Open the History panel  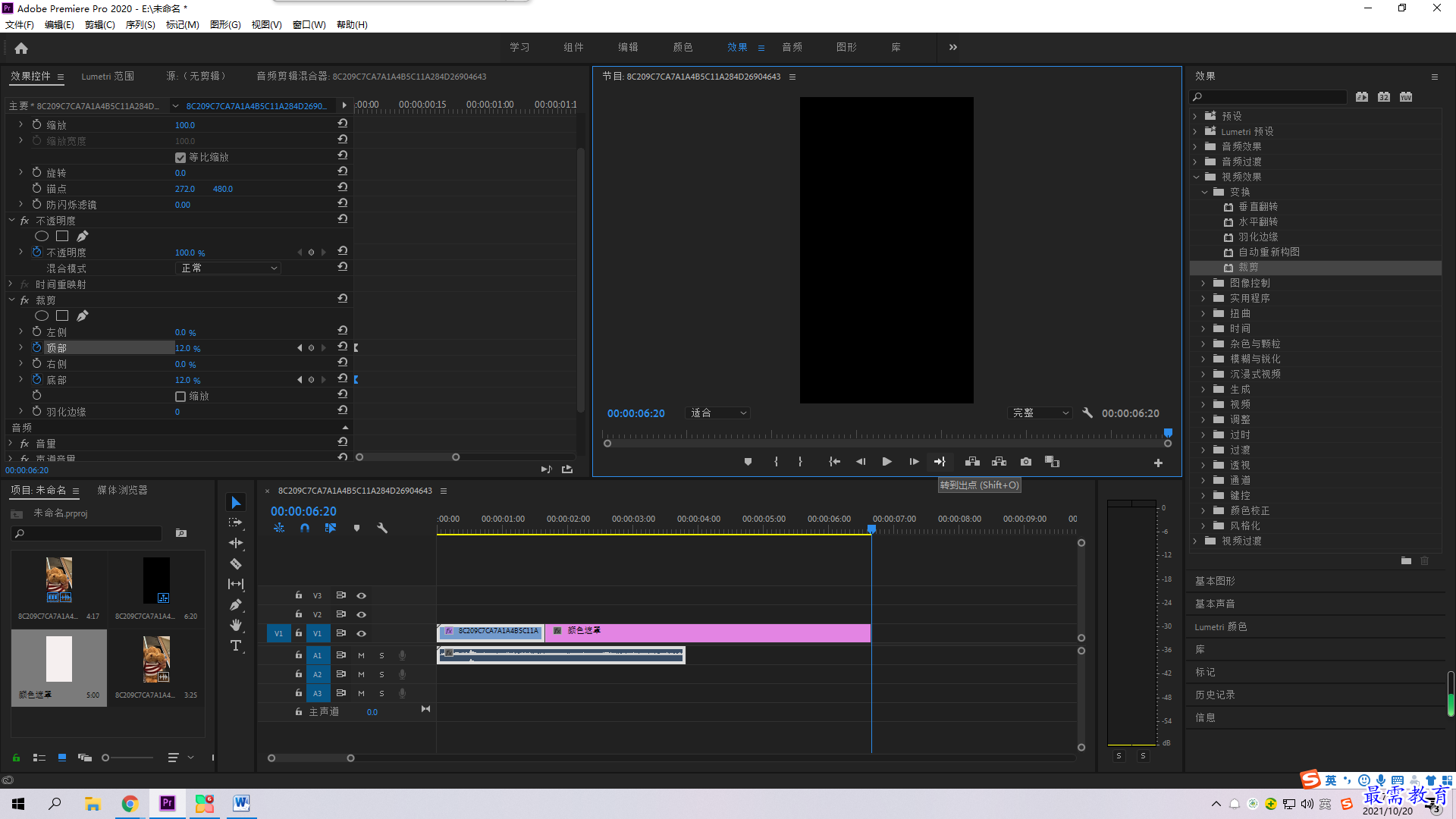coord(1215,695)
